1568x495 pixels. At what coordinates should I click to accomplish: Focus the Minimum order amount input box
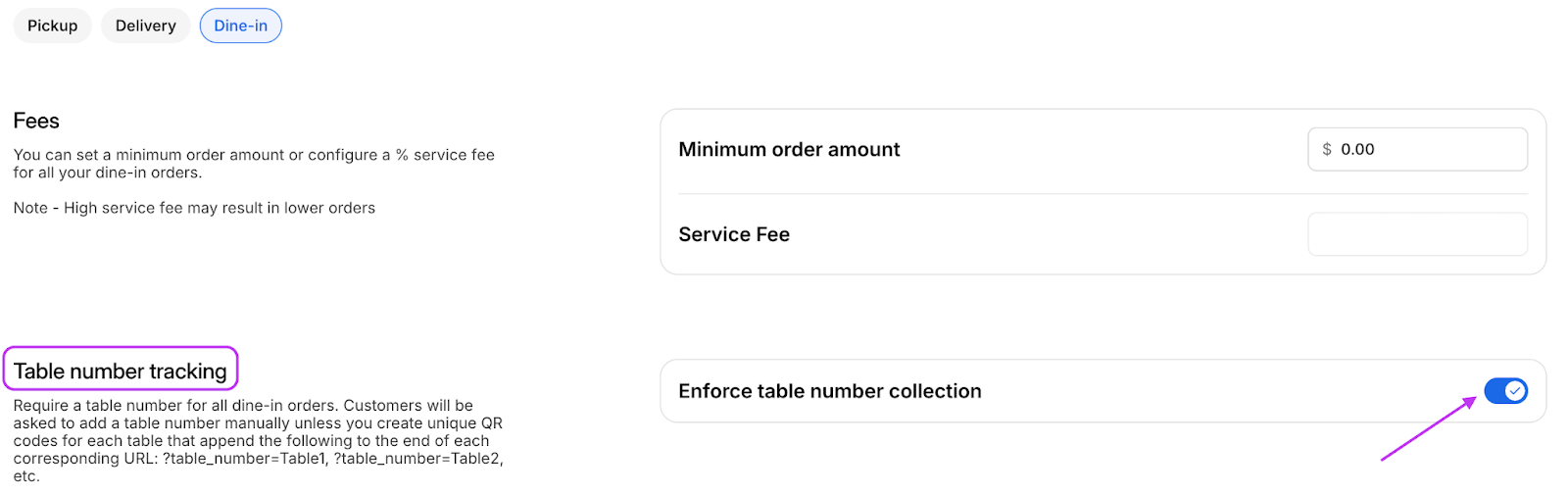point(1431,149)
